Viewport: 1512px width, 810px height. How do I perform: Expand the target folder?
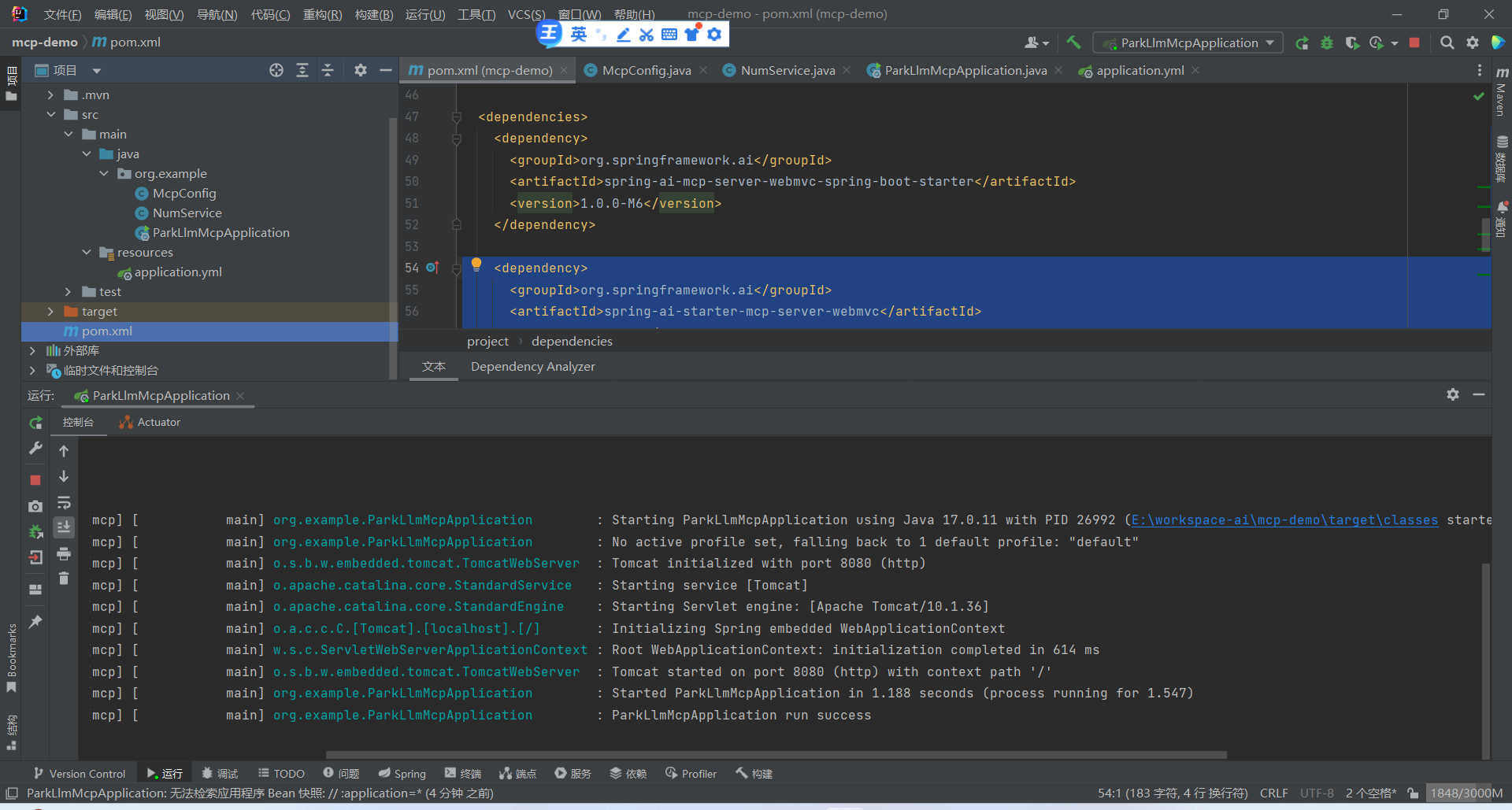pos(50,311)
